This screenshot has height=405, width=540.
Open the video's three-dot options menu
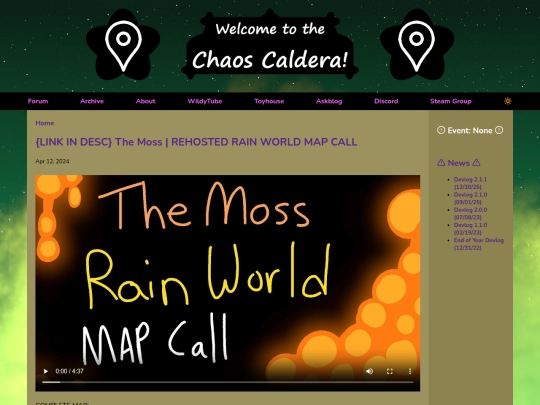[x=410, y=371]
